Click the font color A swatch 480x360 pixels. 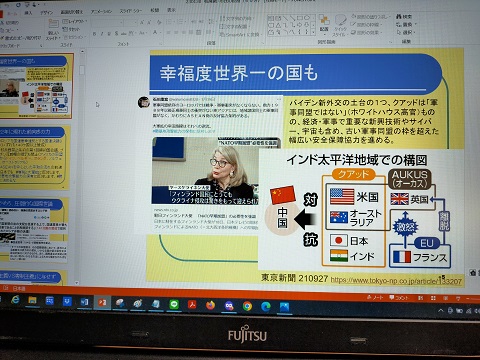pos(155,33)
